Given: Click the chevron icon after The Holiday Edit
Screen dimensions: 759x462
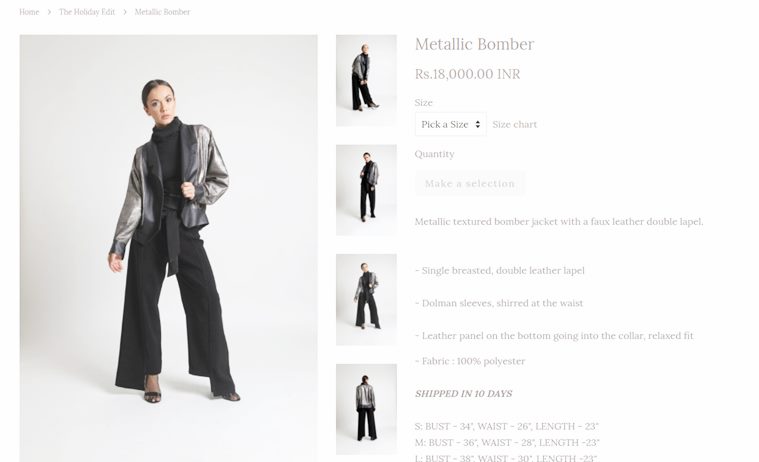Looking at the screenshot, I should [x=125, y=12].
